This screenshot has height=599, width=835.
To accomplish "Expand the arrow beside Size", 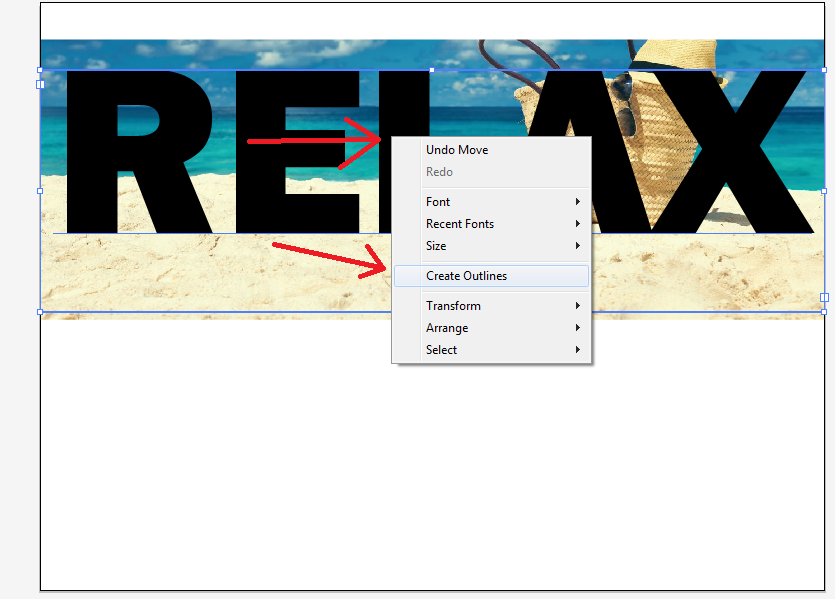I will (577, 245).
